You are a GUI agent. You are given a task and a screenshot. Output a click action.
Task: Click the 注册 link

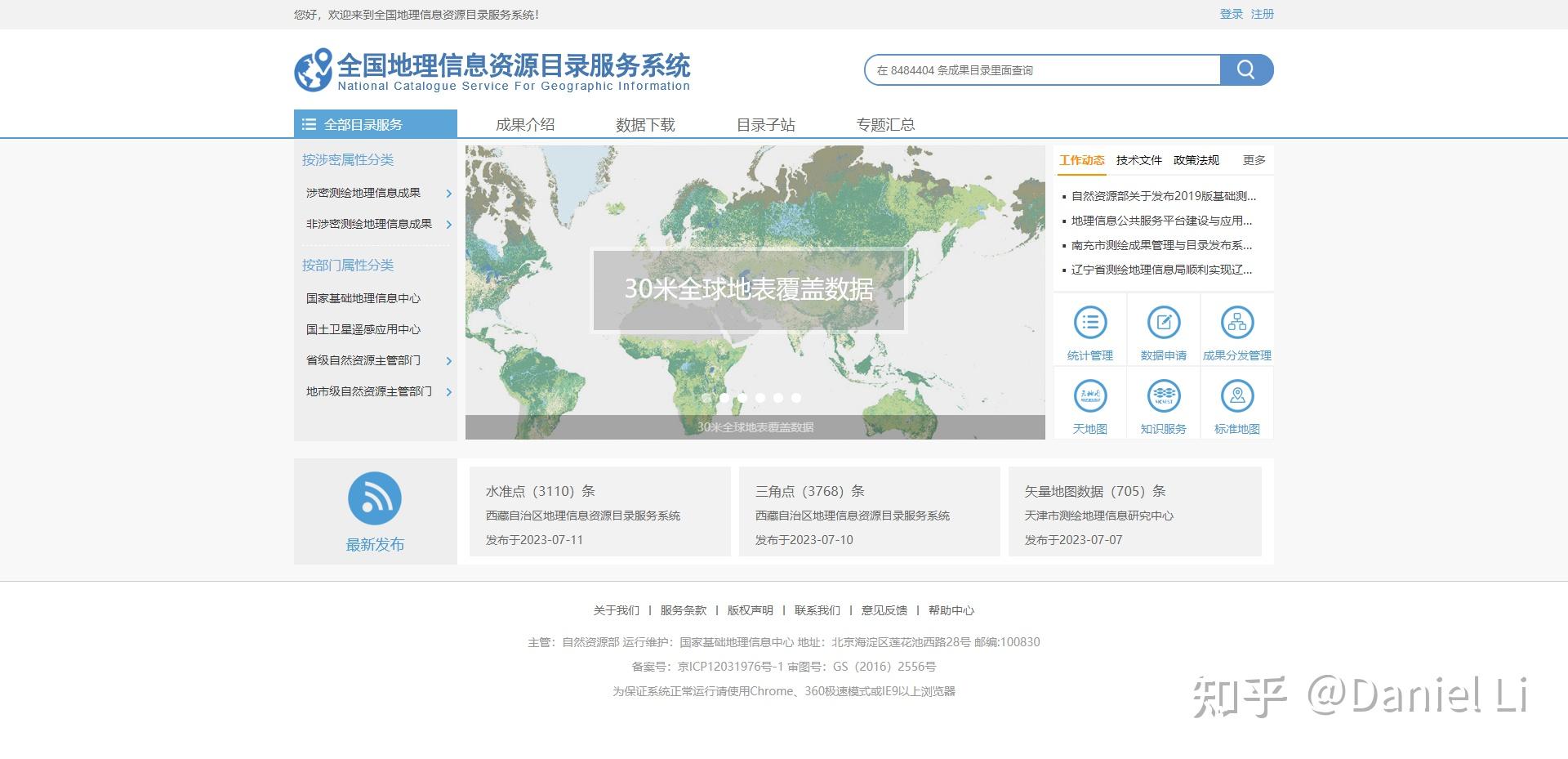pos(1263,14)
